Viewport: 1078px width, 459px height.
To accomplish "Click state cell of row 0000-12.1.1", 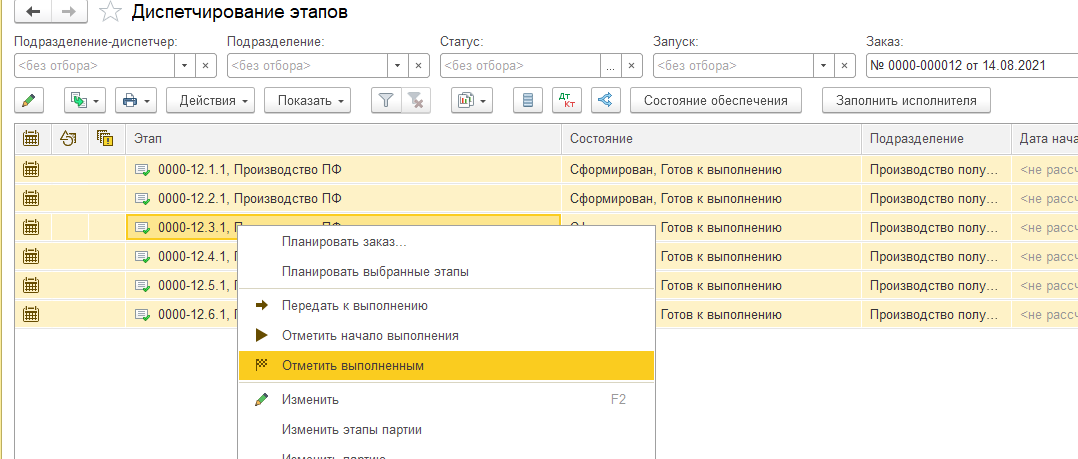I will pos(712,169).
